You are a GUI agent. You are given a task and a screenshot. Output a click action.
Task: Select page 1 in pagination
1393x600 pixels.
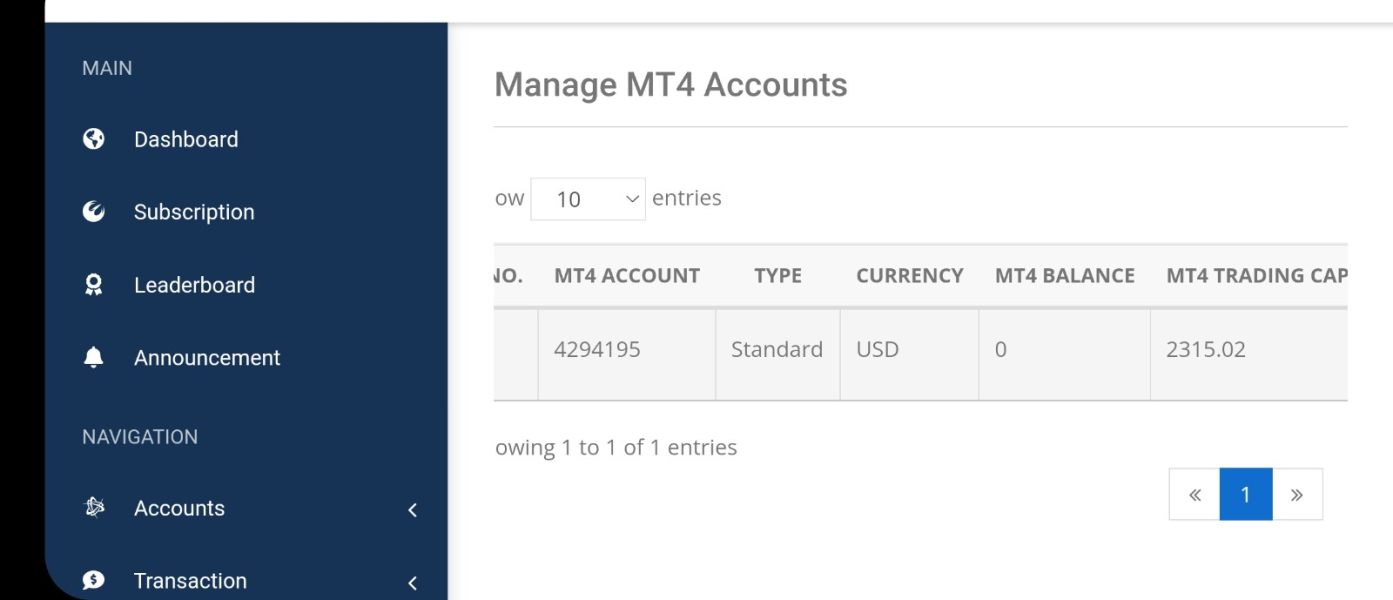tap(1246, 494)
